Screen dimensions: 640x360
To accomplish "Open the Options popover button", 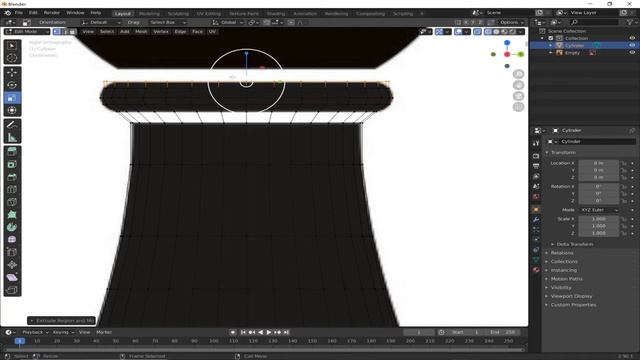I will pyautogui.click(x=511, y=22).
